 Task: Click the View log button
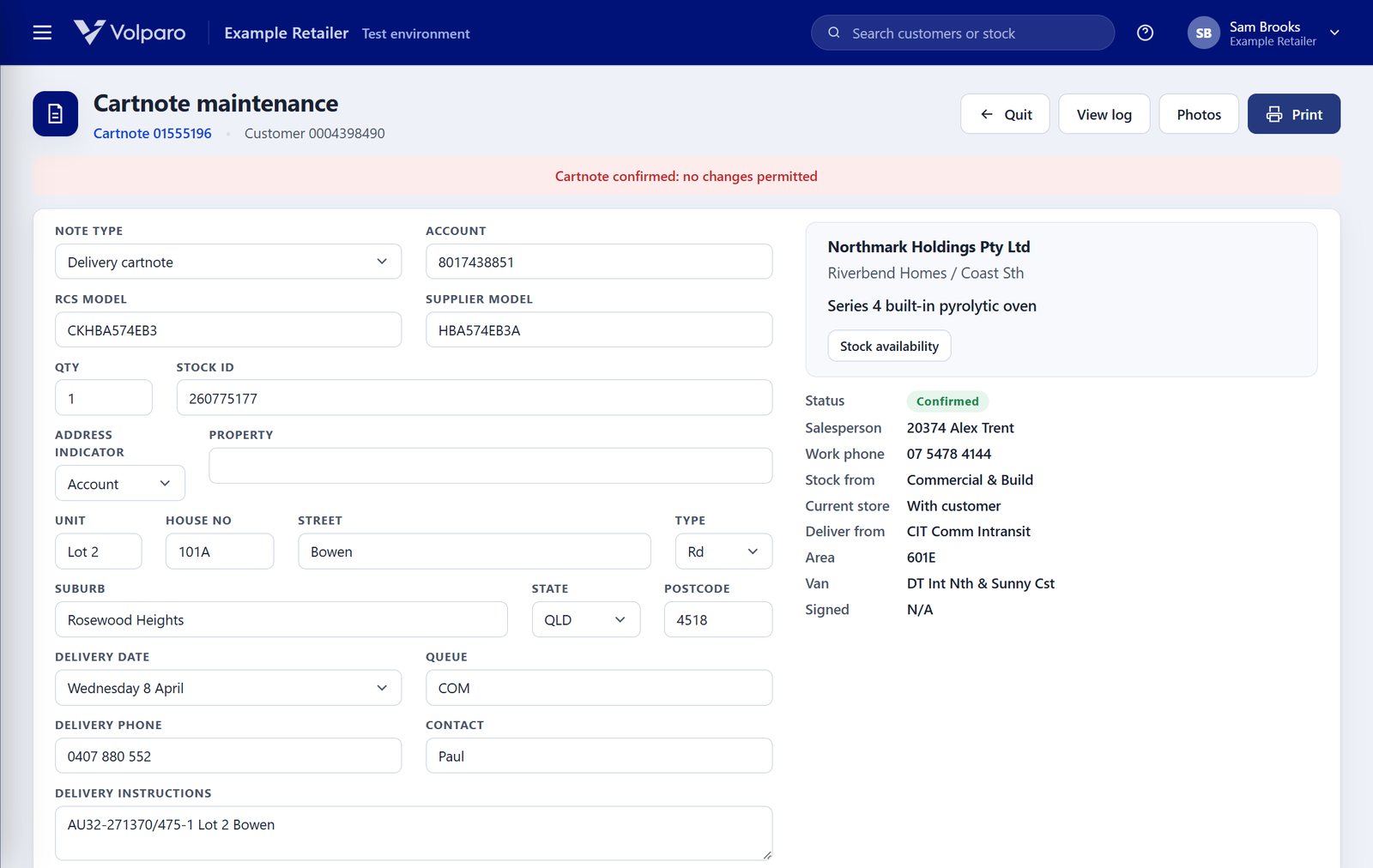point(1104,114)
